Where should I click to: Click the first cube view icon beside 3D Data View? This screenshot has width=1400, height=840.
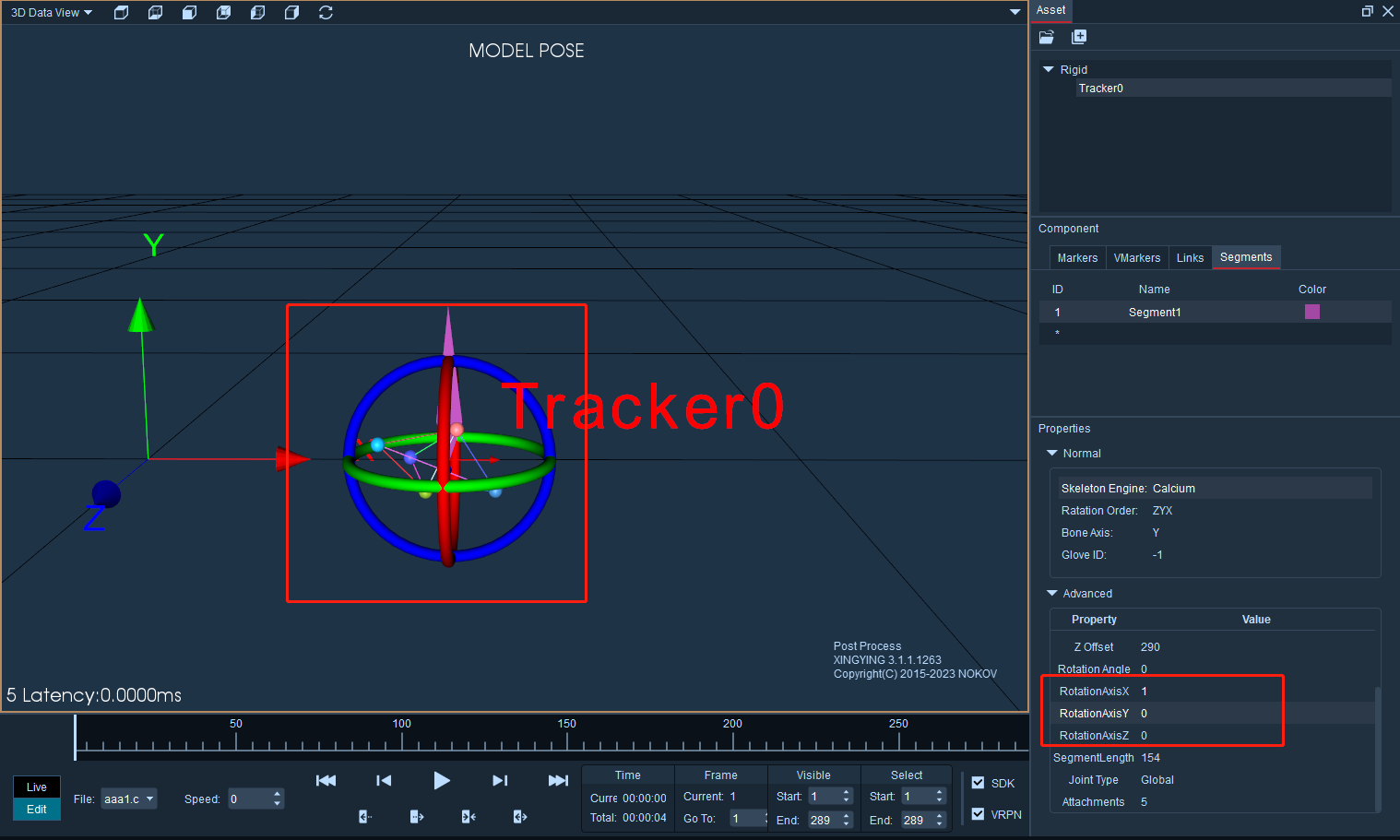pos(121,12)
